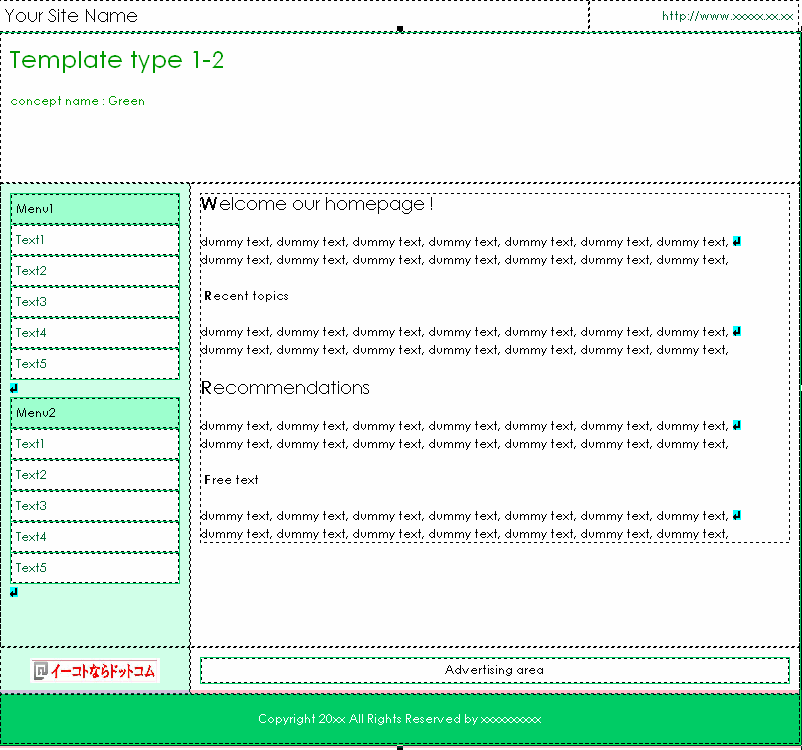Click Text5 under Menu2
802x750 pixels.
click(95, 568)
